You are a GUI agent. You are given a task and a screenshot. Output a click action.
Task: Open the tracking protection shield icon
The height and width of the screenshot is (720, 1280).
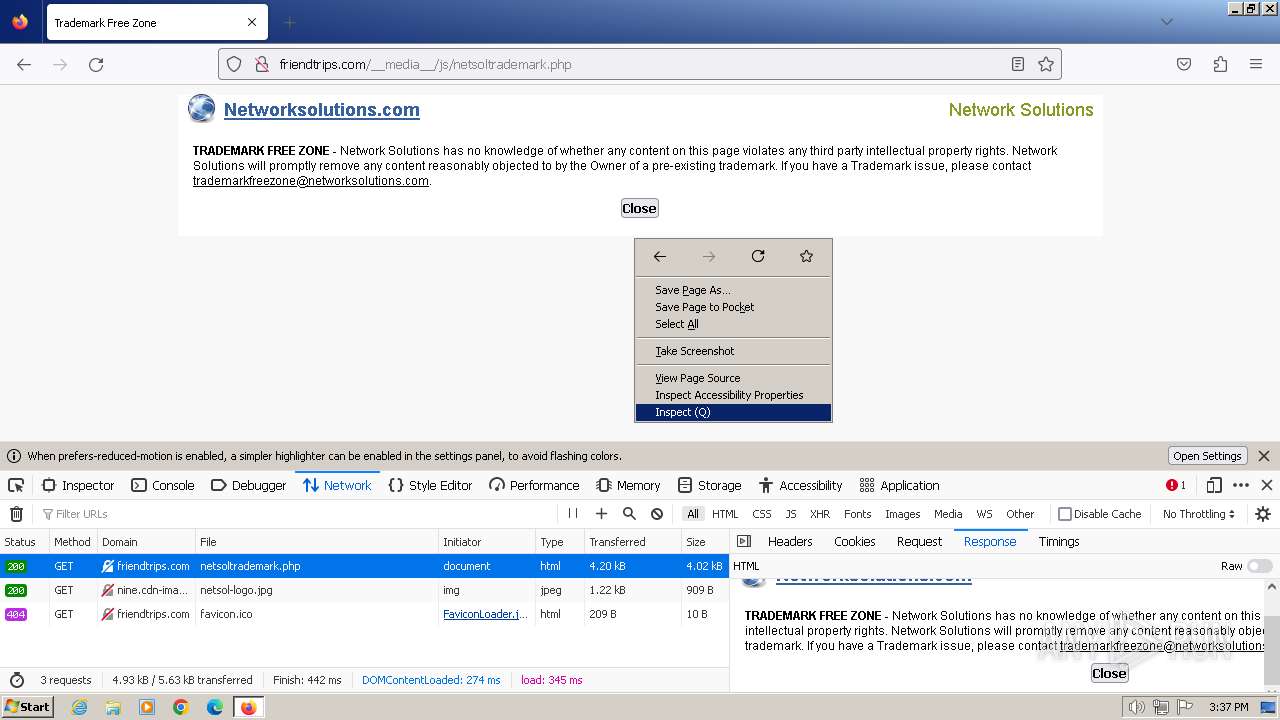tap(234, 64)
